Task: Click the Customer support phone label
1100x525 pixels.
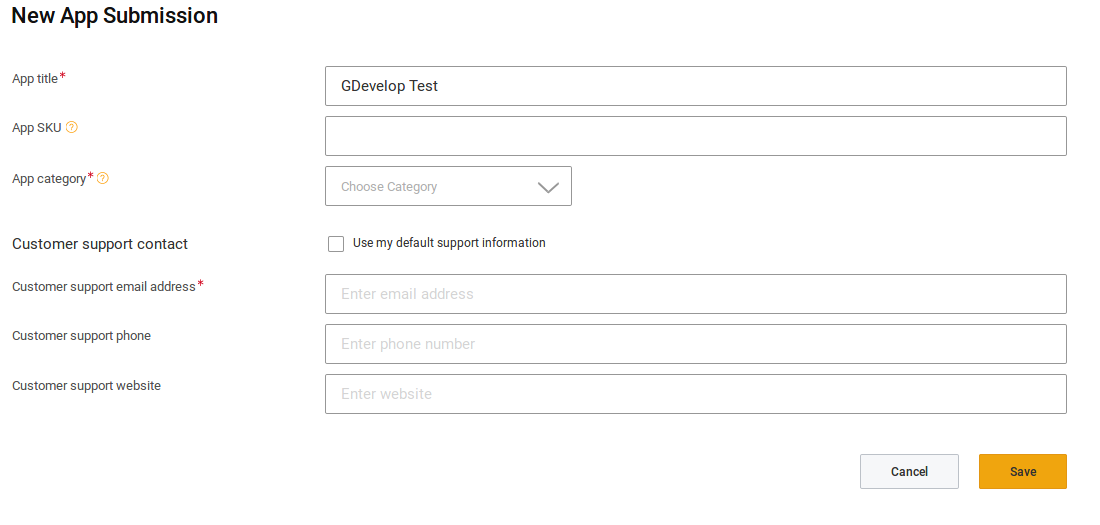Action: 81,336
